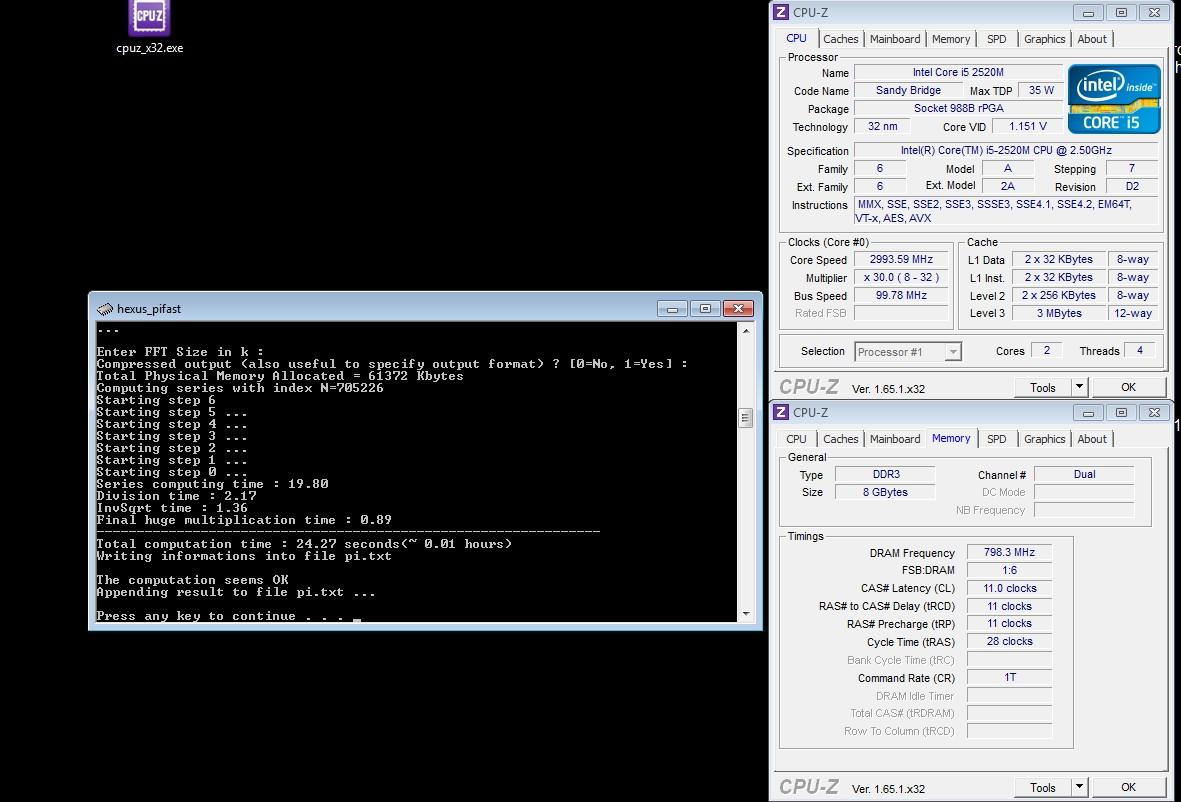Viewport: 1181px width, 802px height.
Task: Switch to the Graphics tab in the lower CPU-Z window
Action: click(x=1044, y=439)
